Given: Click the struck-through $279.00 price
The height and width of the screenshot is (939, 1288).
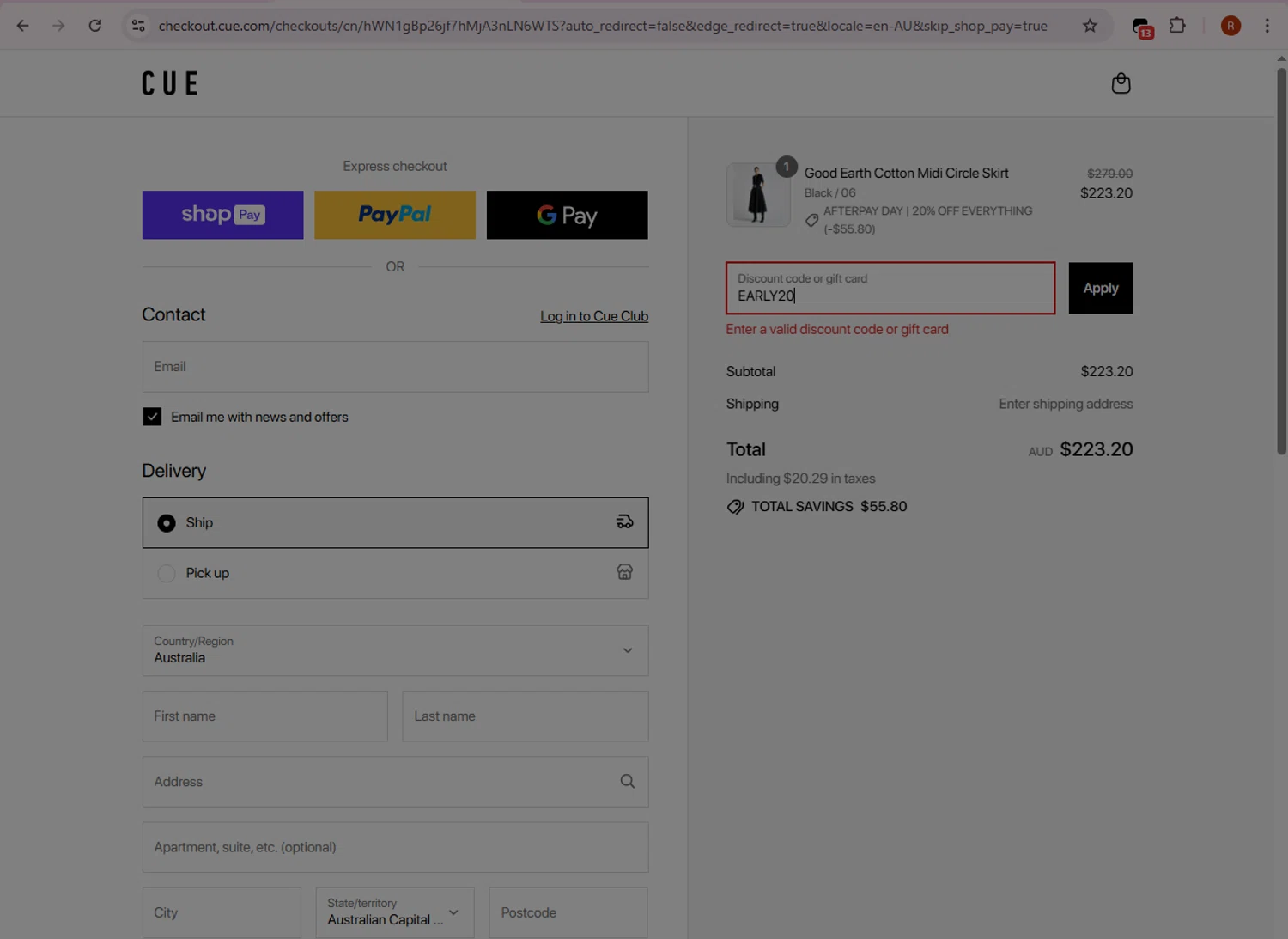Looking at the screenshot, I should click(x=1109, y=174).
